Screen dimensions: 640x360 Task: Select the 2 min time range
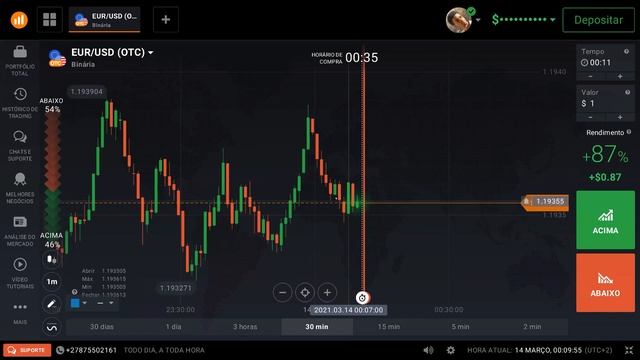532,327
